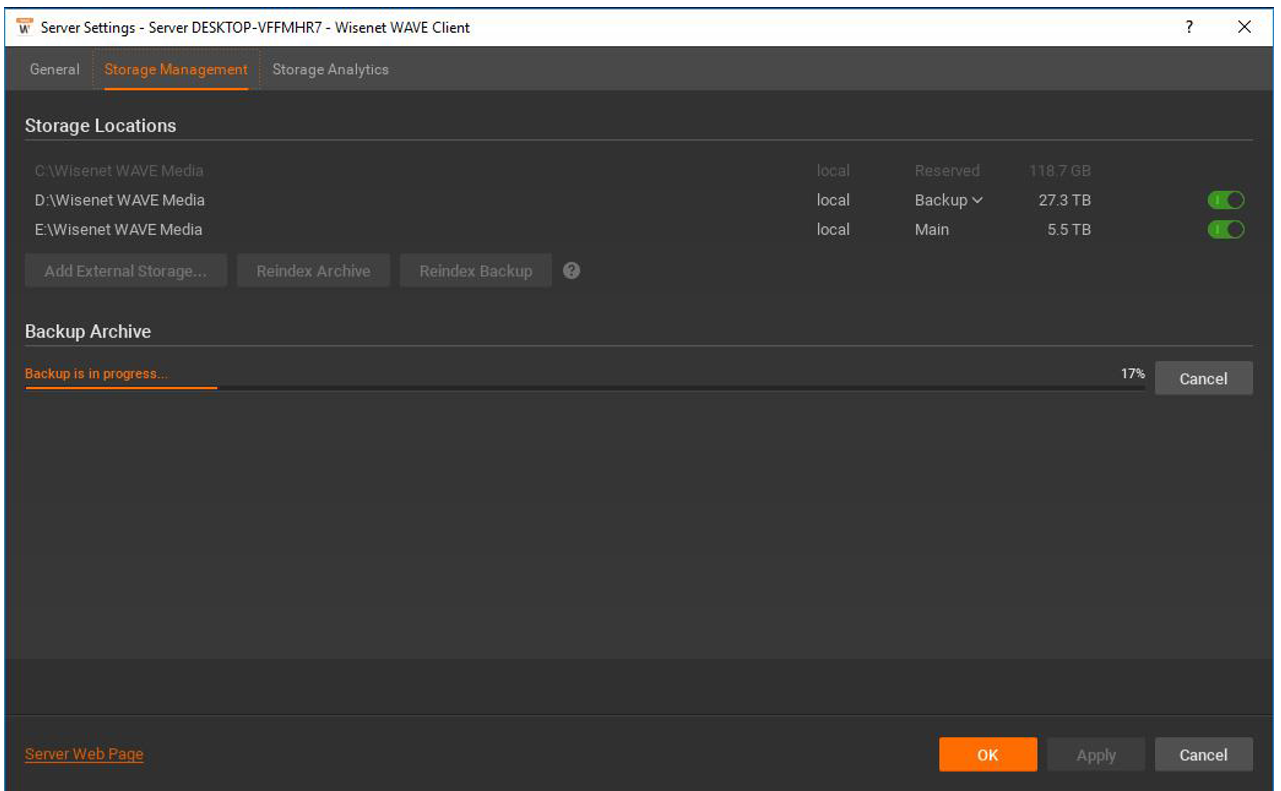Click the Apply button
Image resolution: width=1281 pixels, height=791 pixels.
point(1096,755)
